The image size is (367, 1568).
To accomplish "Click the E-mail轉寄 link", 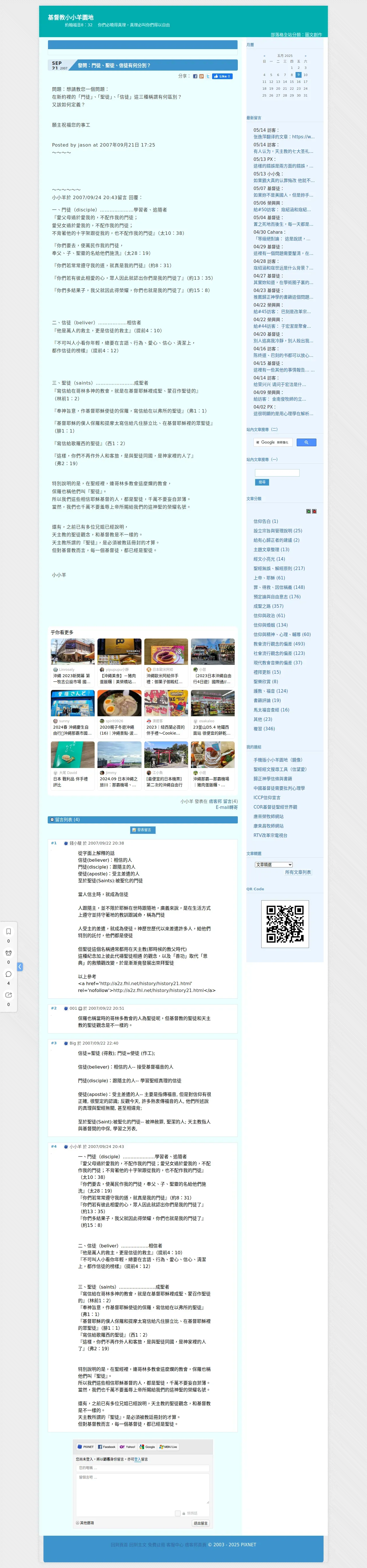I will coord(226,807).
